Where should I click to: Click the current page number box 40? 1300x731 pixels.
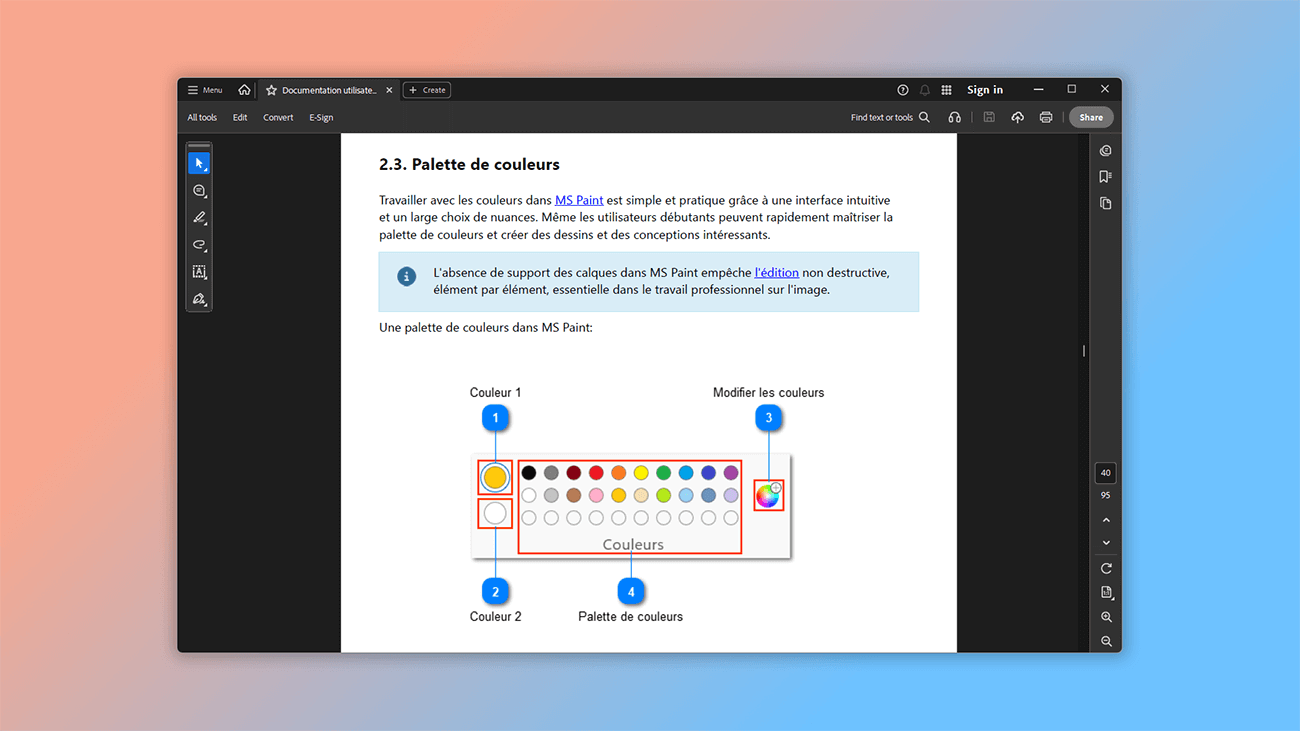point(1106,473)
